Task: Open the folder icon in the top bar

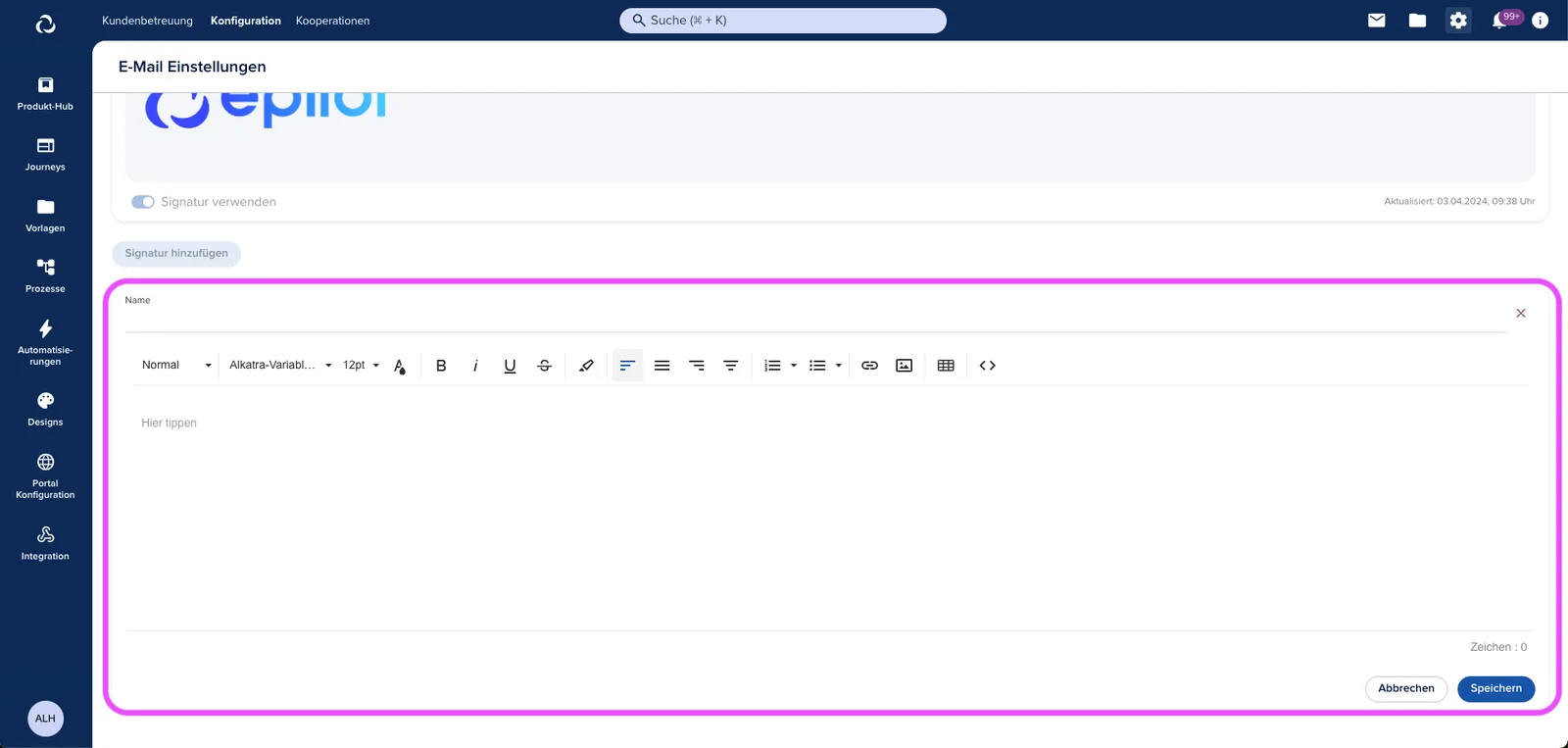Action: click(1417, 20)
